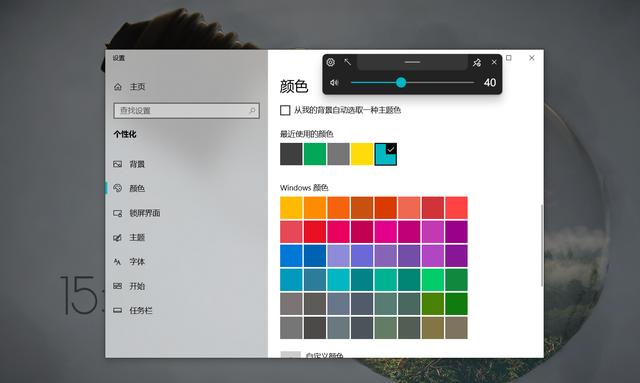Pick the hot pink magenta swatch in second row
The image size is (640, 383).
pyautogui.click(x=386, y=232)
